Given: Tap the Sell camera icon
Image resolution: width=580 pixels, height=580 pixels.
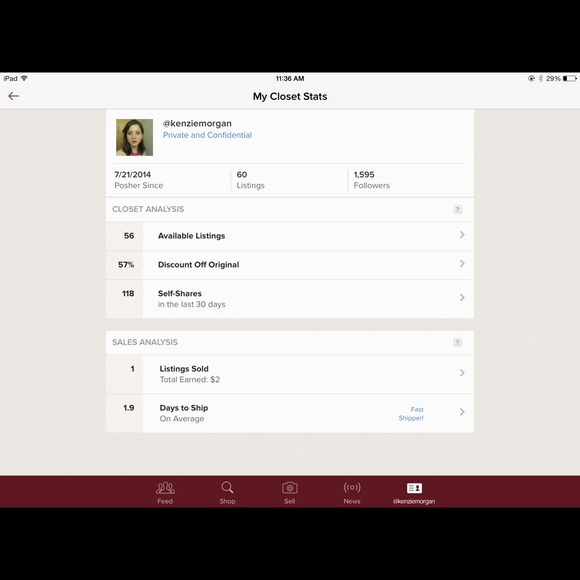Looking at the screenshot, I should pos(290,488).
